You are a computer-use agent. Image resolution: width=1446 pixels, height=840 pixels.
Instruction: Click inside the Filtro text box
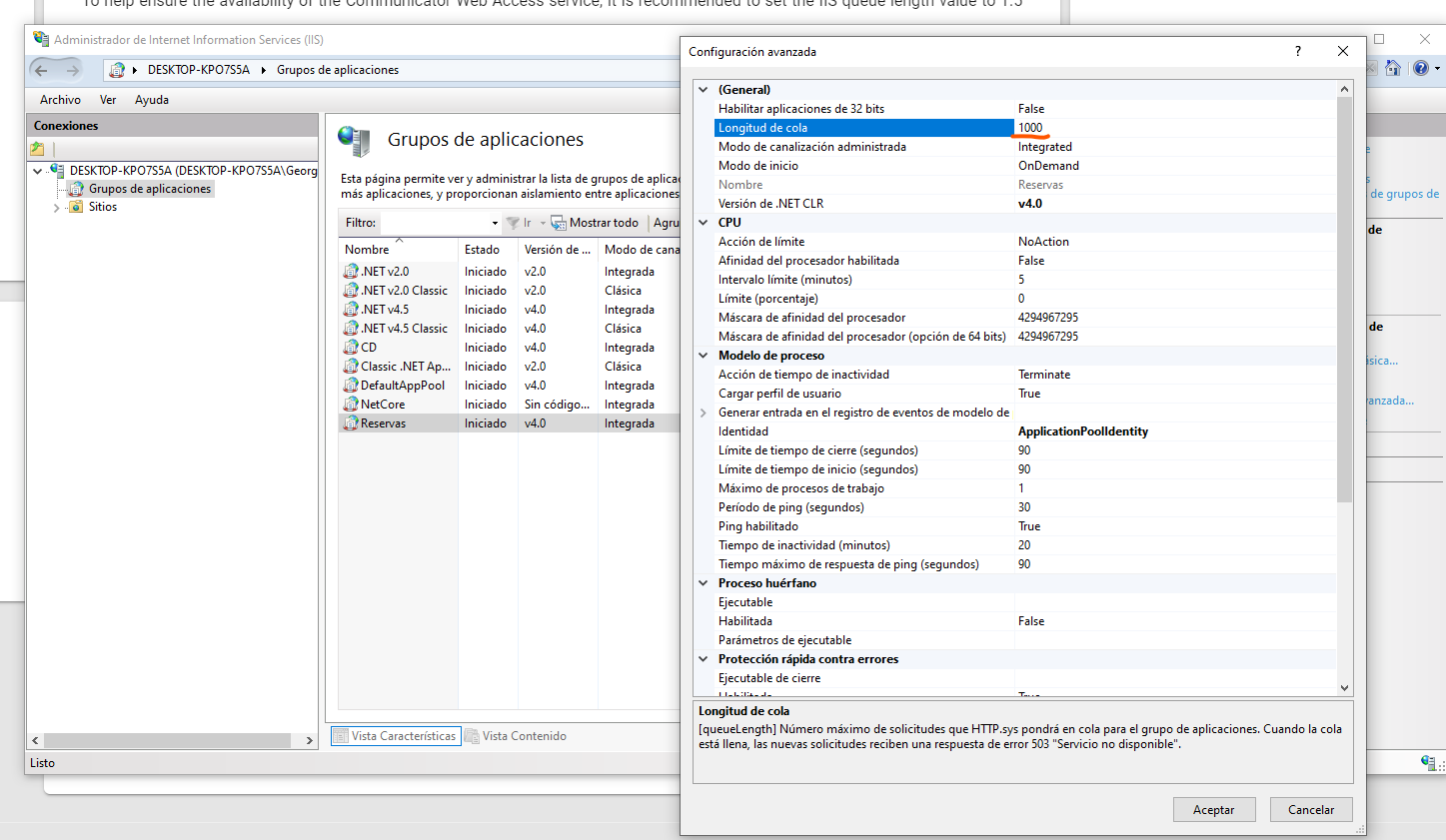[436, 223]
